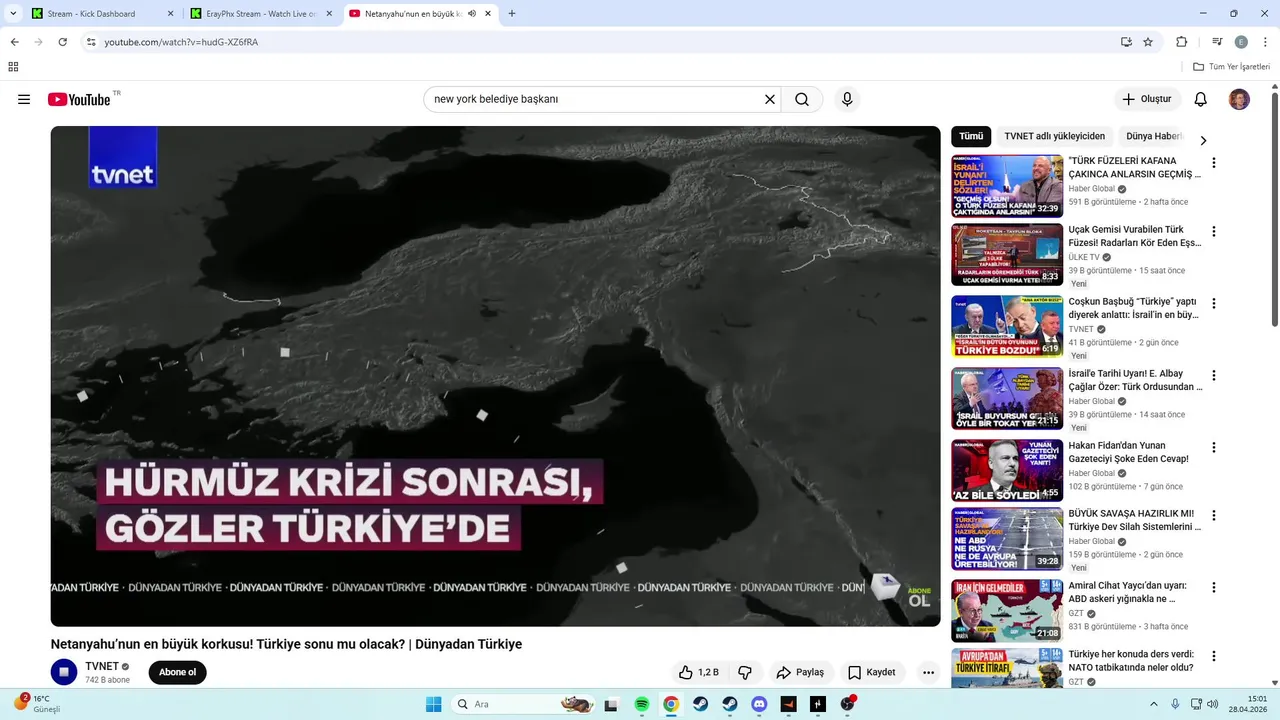Open more actions below the video

pos(928,672)
